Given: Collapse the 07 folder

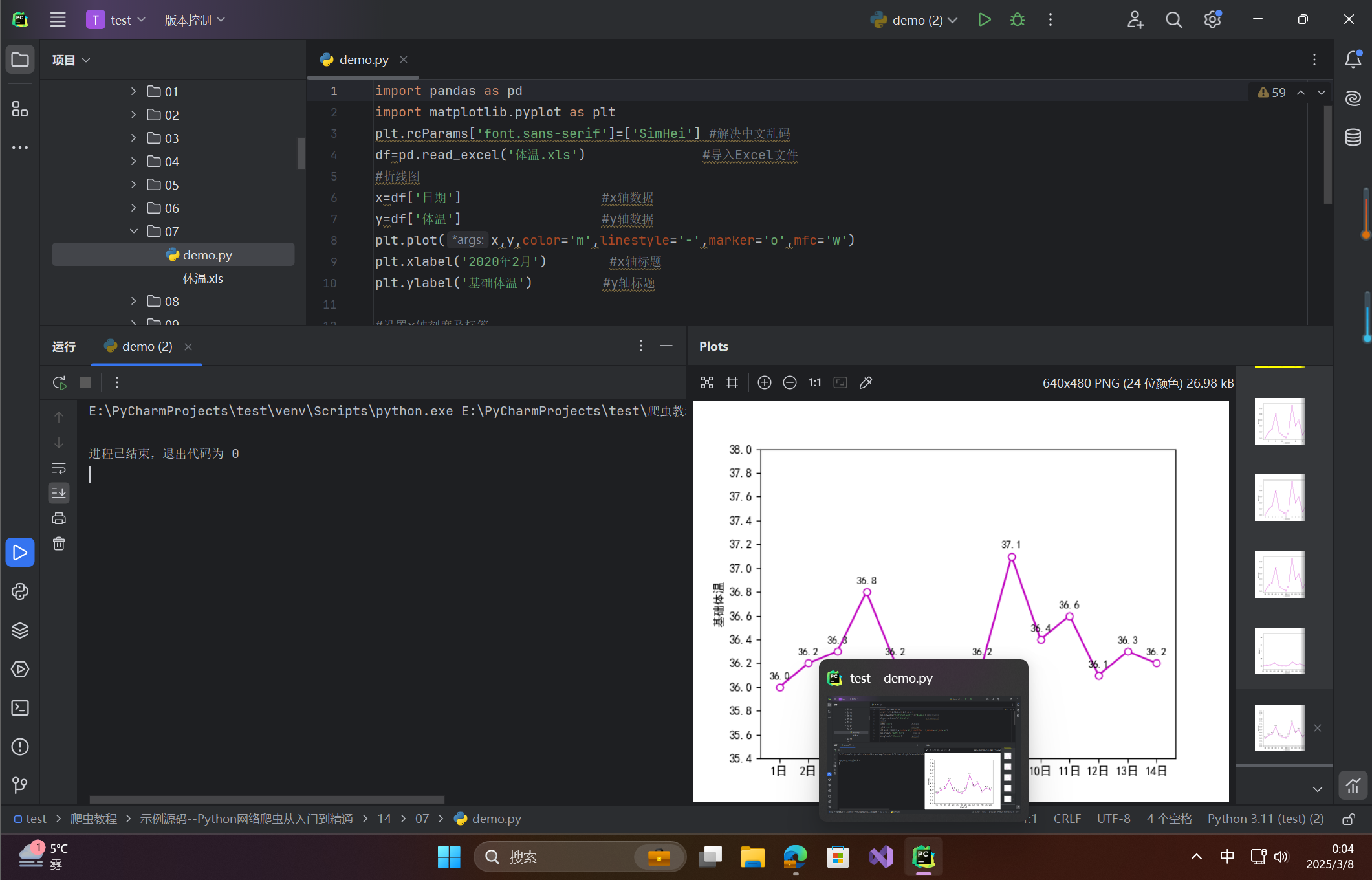Looking at the screenshot, I should pyautogui.click(x=134, y=231).
